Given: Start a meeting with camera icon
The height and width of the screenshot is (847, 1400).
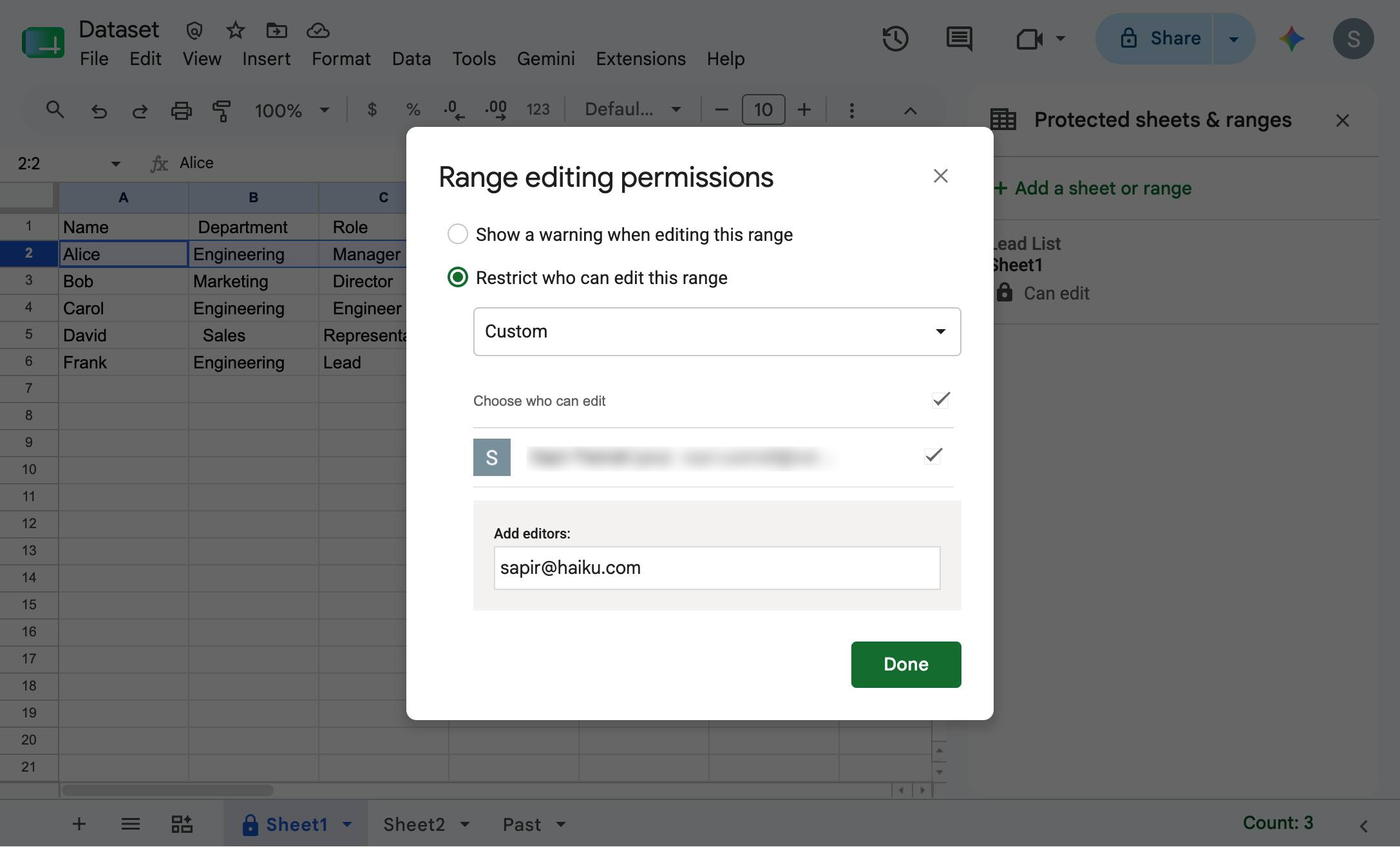Looking at the screenshot, I should [x=1029, y=39].
